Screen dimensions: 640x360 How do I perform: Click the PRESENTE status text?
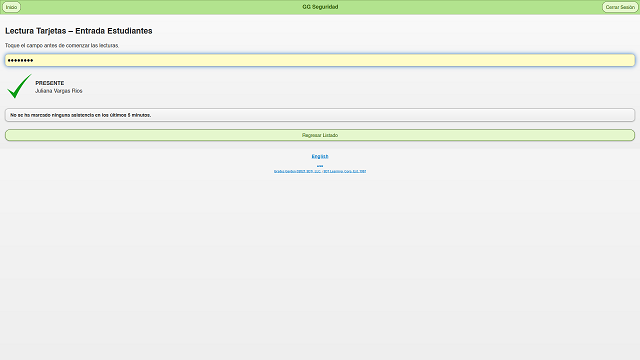[50, 83]
